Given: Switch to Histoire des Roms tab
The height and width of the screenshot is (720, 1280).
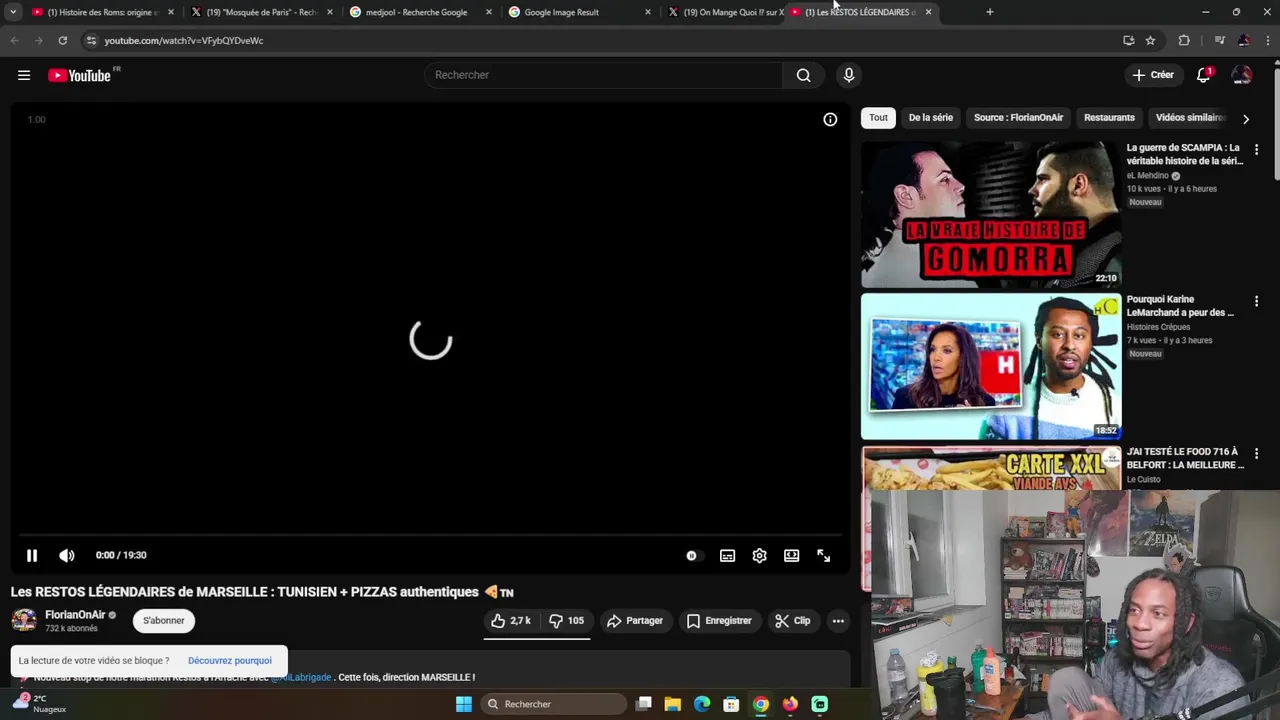Looking at the screenshot, I should coord(103,12).
